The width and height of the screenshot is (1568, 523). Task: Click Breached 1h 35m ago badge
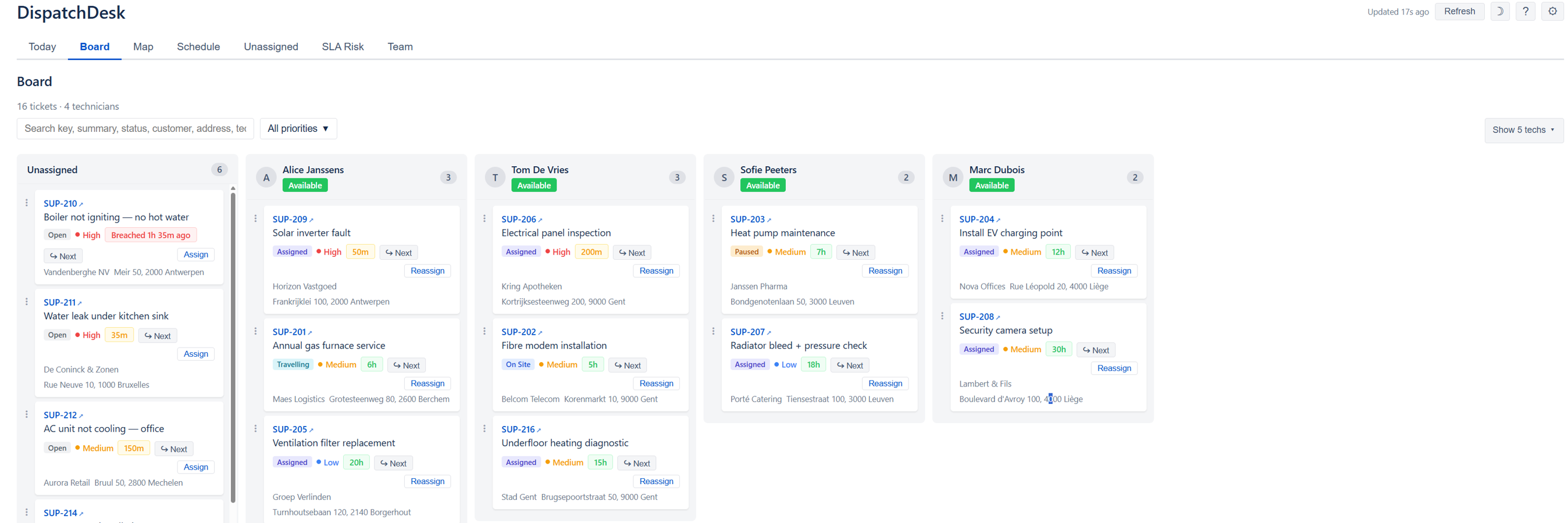(151, 235)
